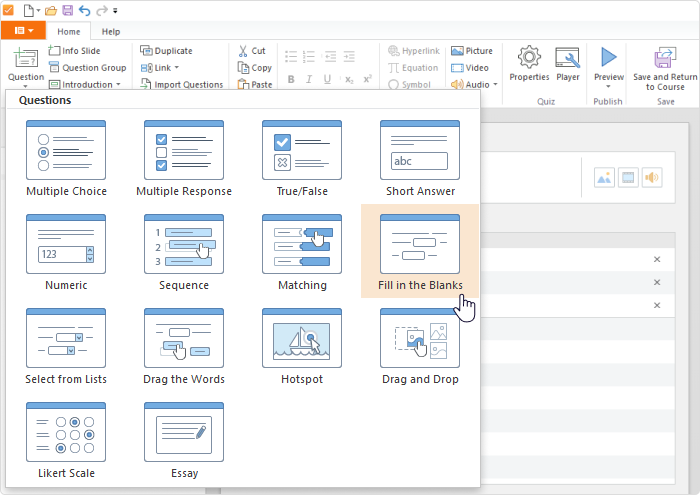The image size is (700, 495).
Task: Add audio to question via slide icon
Action: [x=652, y=178]
